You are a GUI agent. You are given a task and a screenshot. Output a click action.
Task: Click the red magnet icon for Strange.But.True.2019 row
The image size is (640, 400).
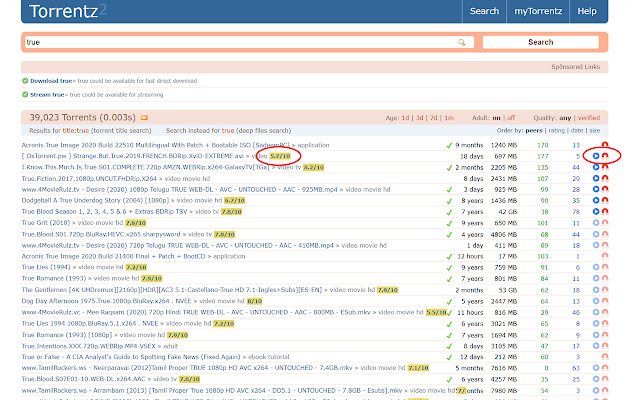tap(605, 156)
